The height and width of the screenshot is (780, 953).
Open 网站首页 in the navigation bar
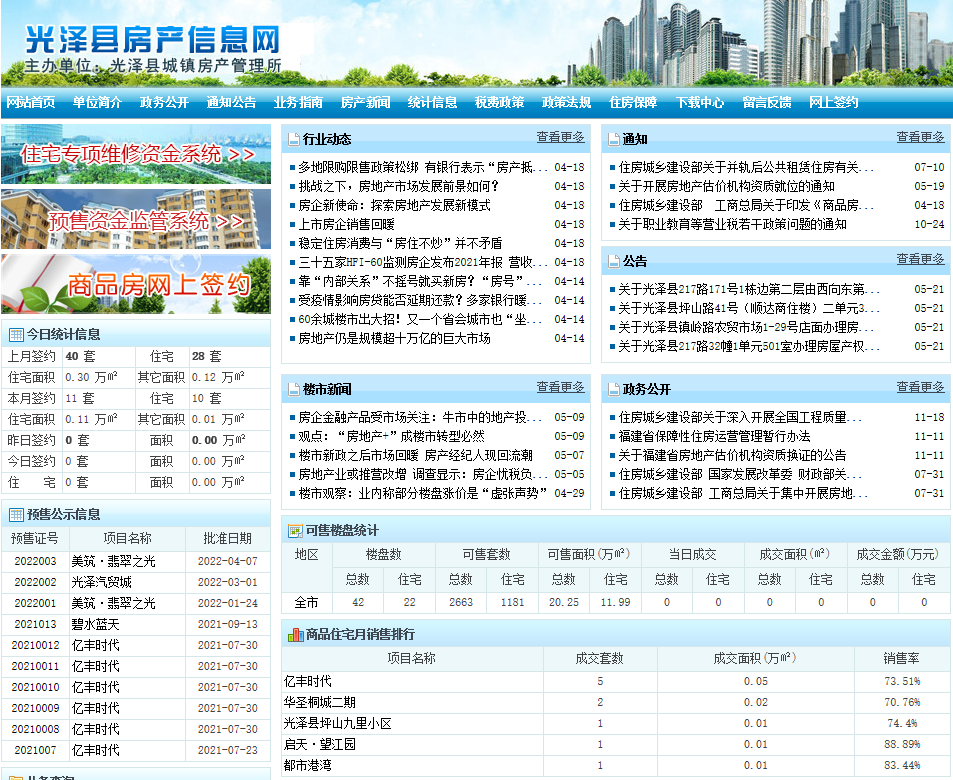tap(31, 102)
